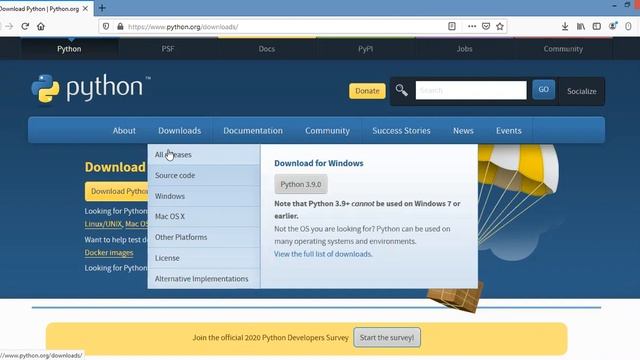This screenshot has width=640, height=360.
Task: Open the Success Stories navigation menu
Action: 401,131
